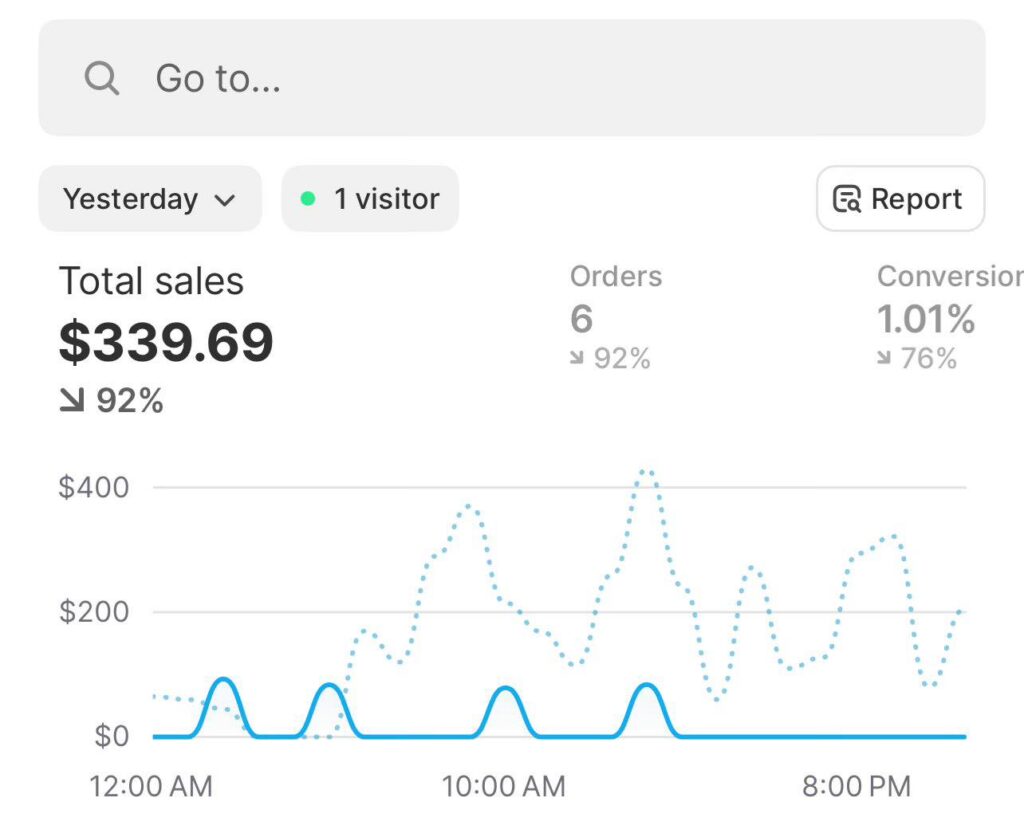
Task: Open the 1 visitor live view
Action: coord(370,199)
